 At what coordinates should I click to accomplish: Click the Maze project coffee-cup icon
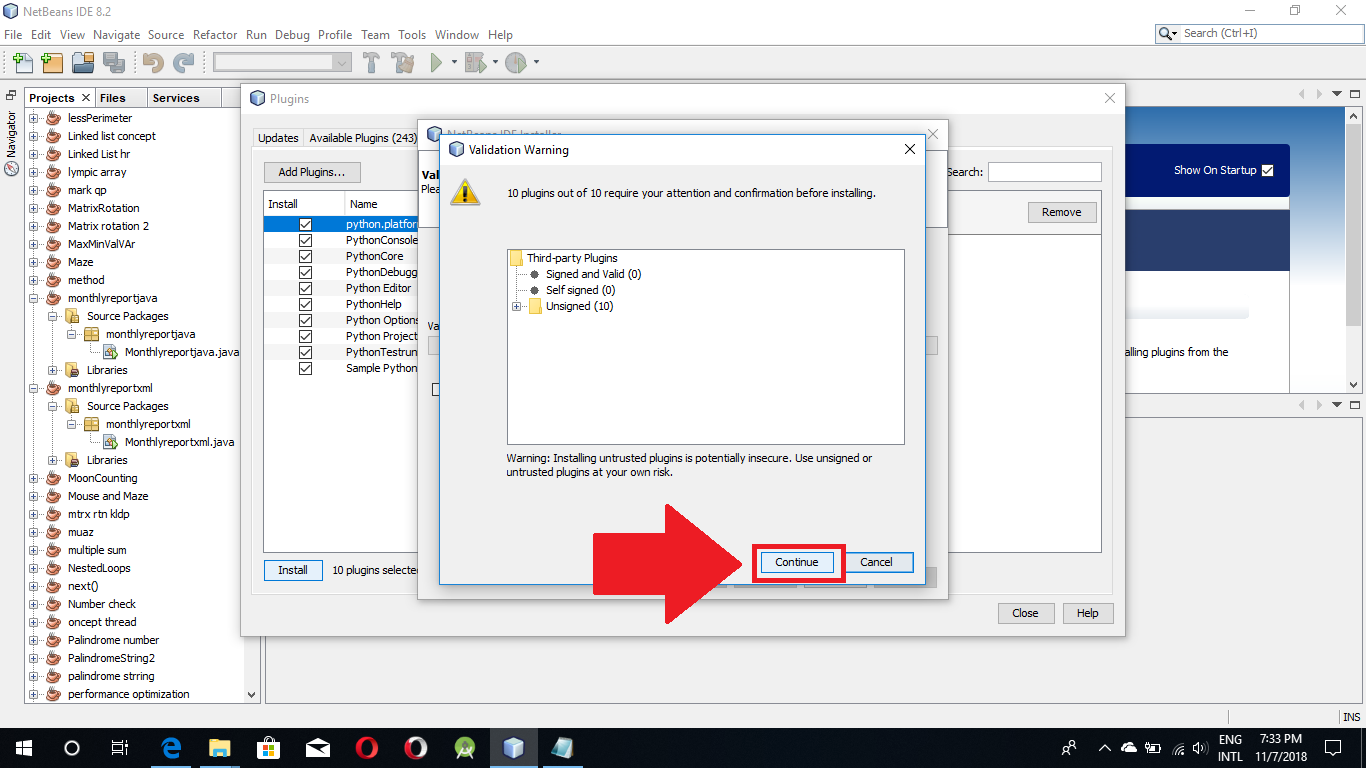53,262
